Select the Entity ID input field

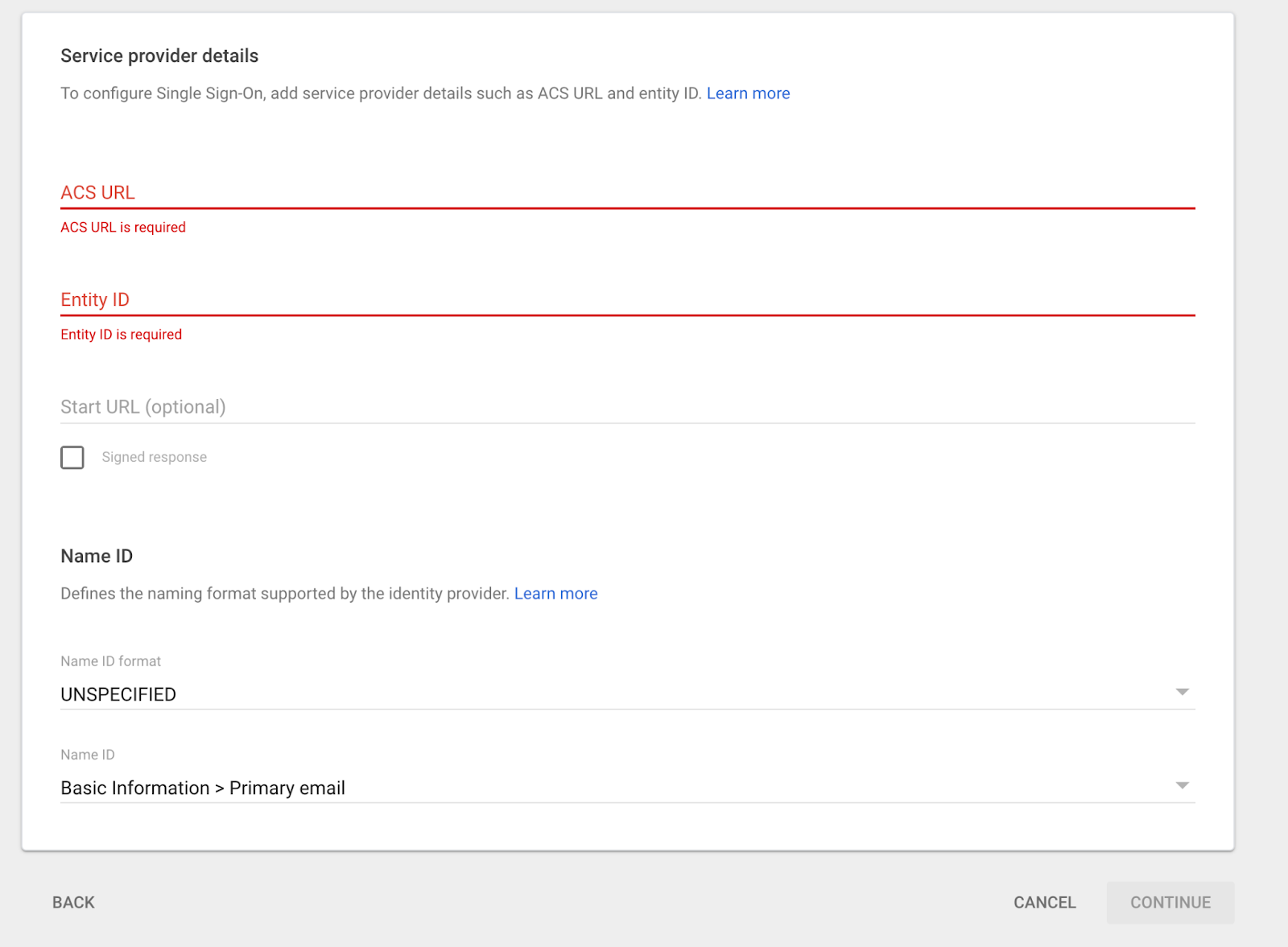(563, 302)
